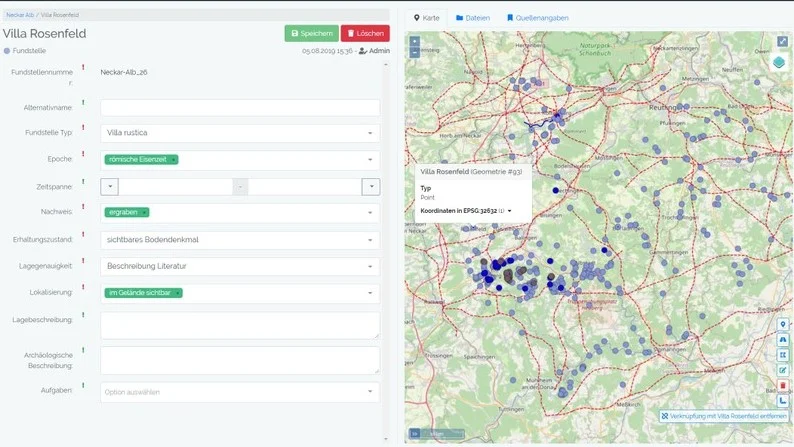Expand coordinates in EPSG:32632 popup
The image size is (794, 447).
pos(510,211)
